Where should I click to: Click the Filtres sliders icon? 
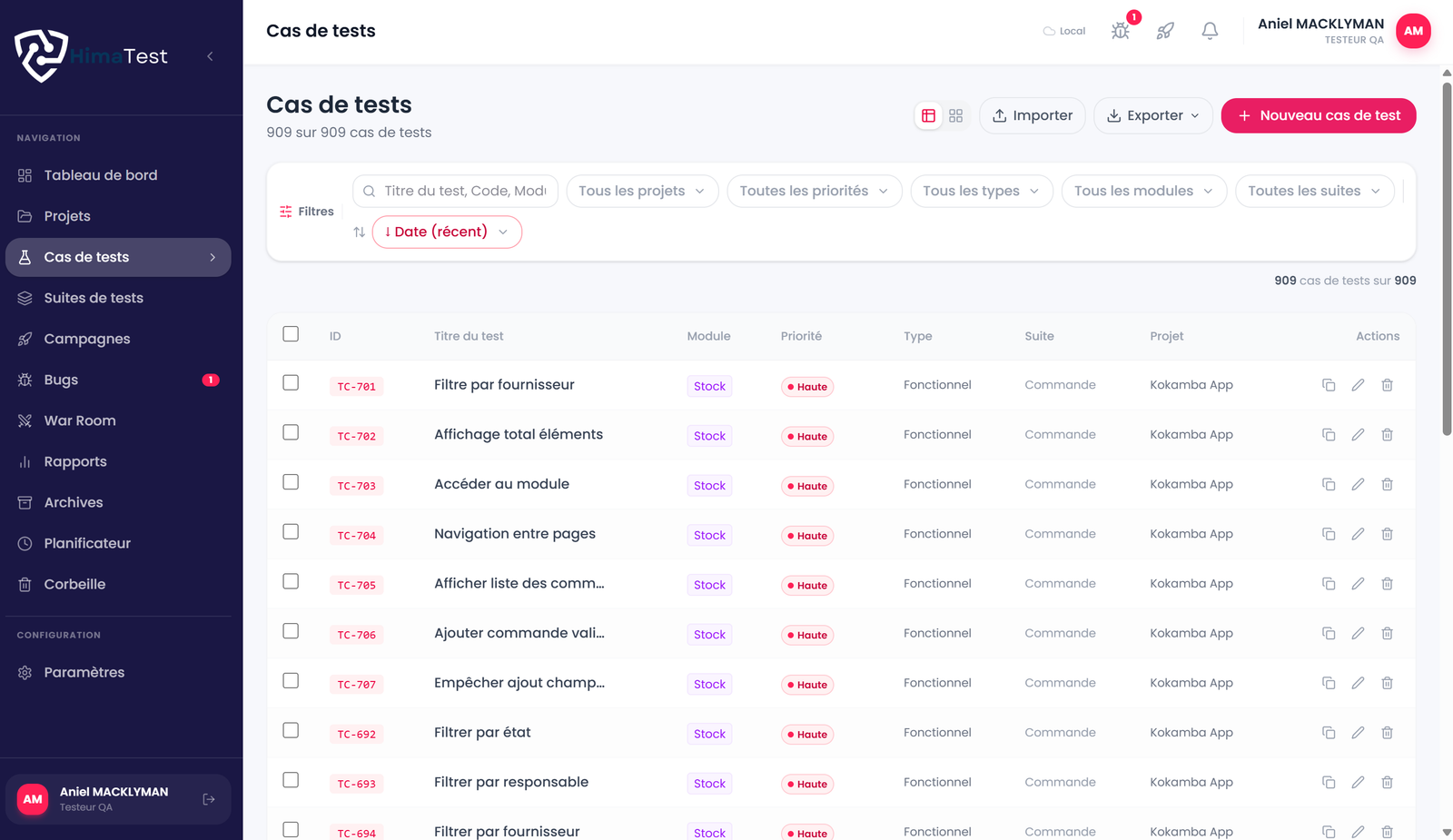[x=286, y=212]
